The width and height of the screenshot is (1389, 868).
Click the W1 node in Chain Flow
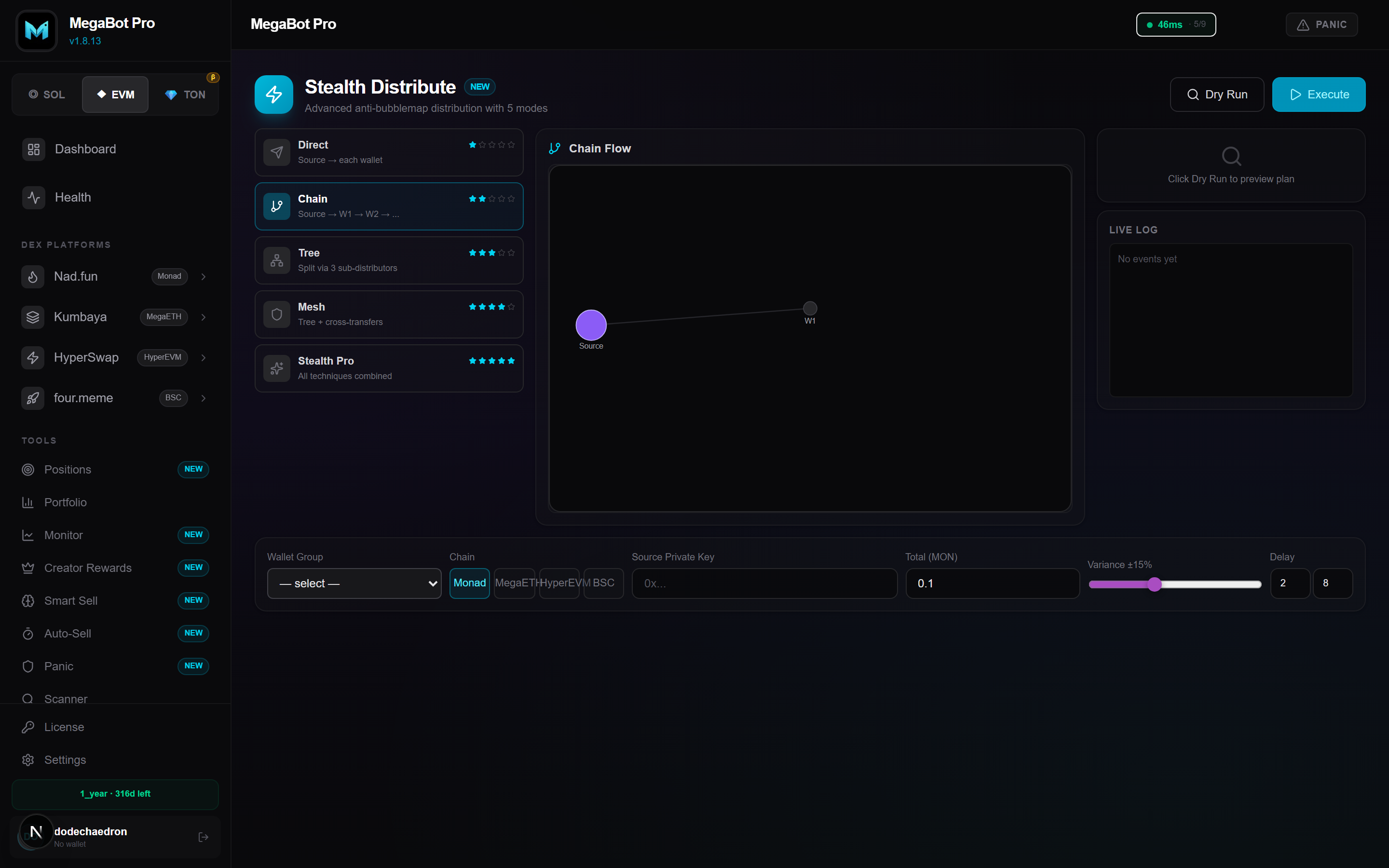click(x=810, y=308)
